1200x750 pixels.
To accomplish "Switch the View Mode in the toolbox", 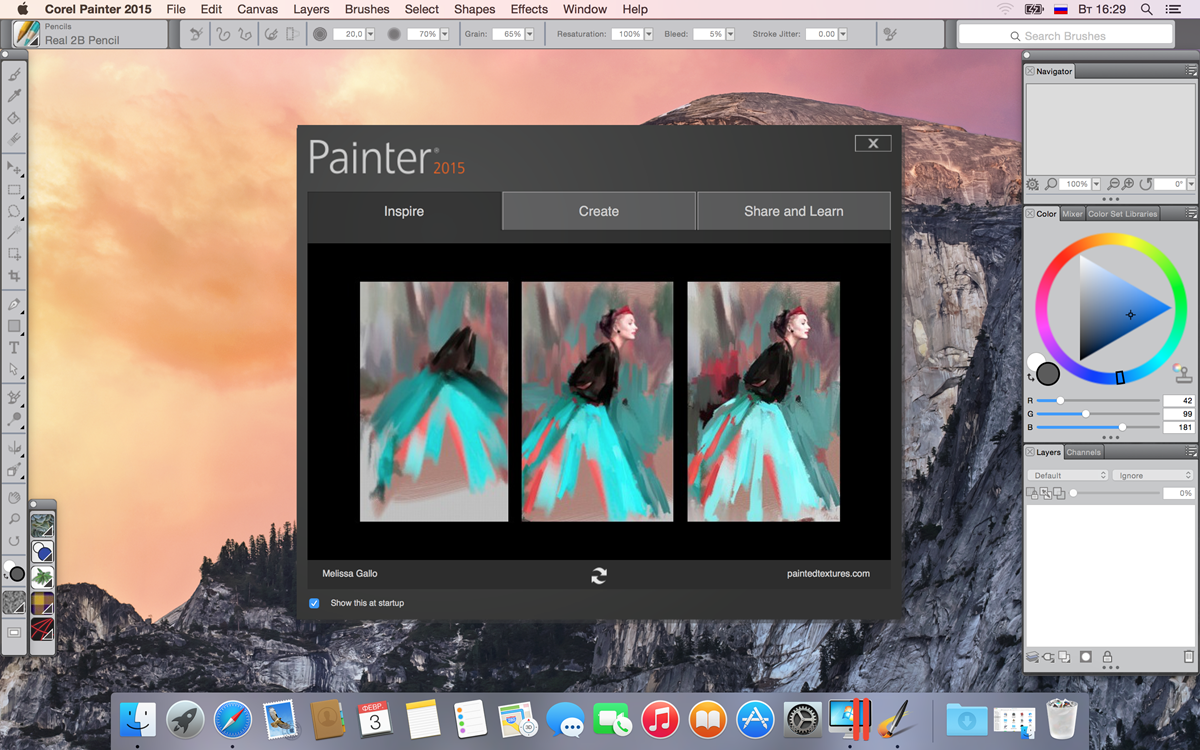I will (x=14, y=632).
